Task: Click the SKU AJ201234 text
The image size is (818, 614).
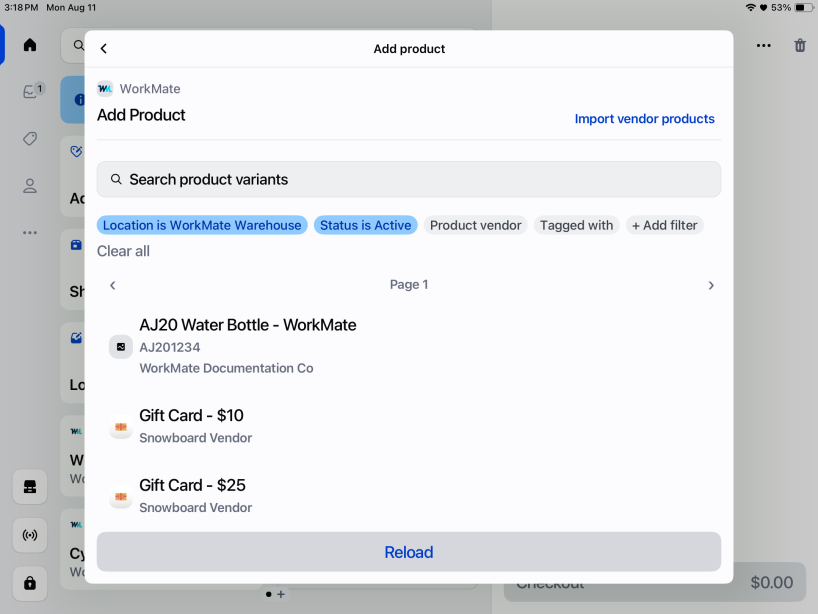Action: click(x=170, y=347)
